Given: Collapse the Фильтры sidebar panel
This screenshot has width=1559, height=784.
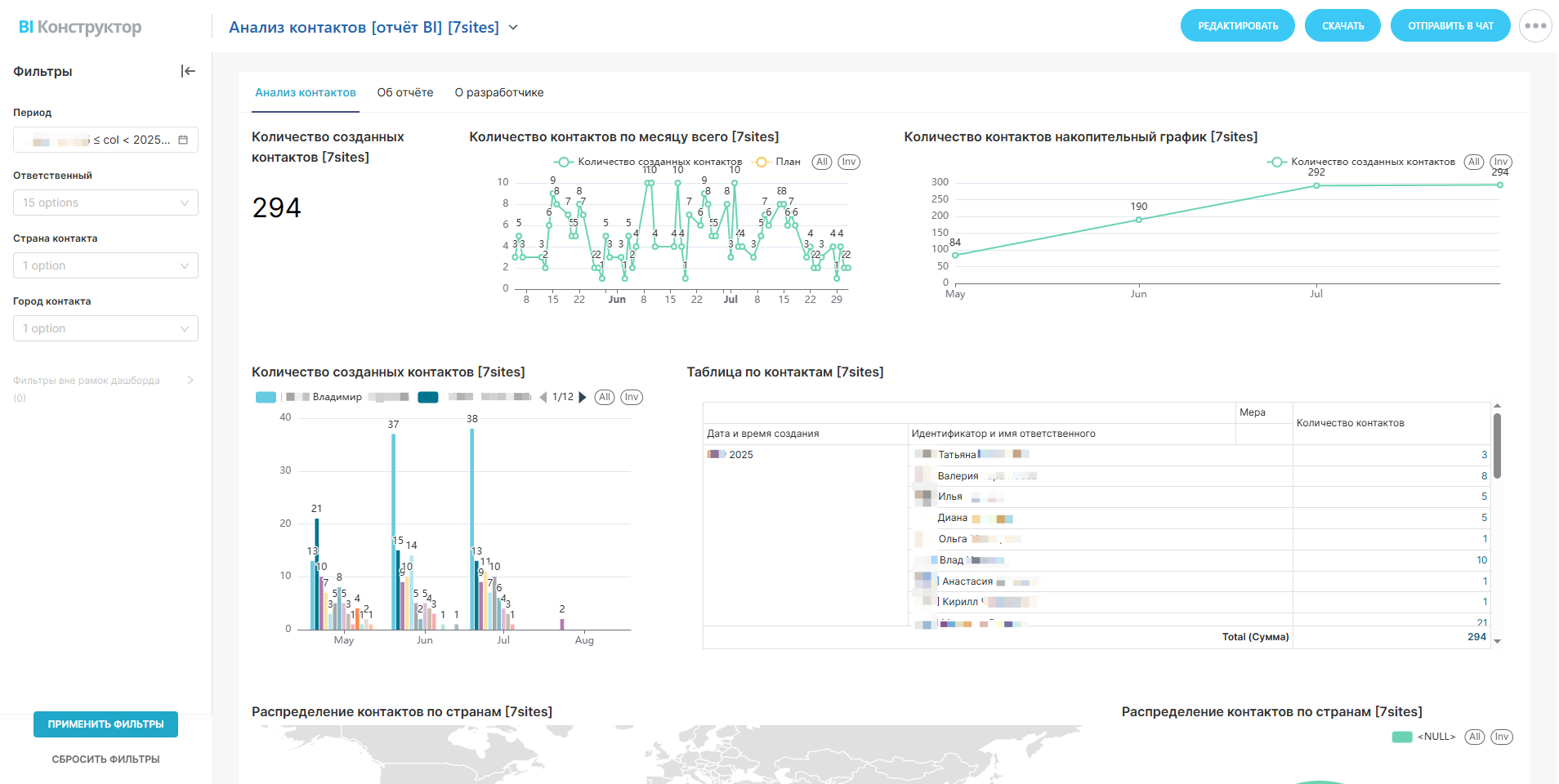Looking at the screenshot, I should point(188,71).
